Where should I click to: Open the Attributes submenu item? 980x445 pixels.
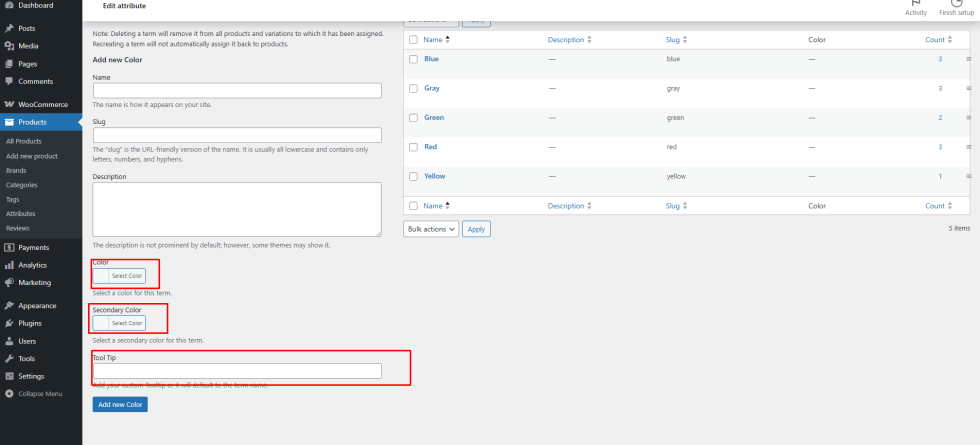21,213
